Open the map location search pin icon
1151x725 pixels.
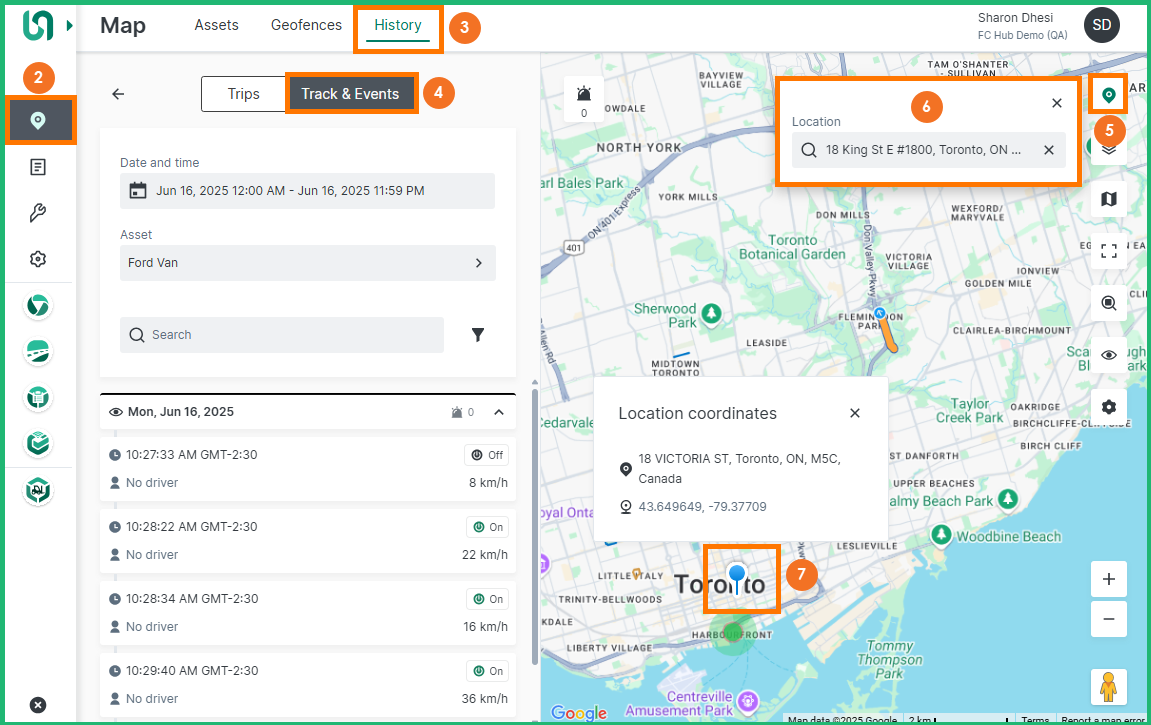[1108, 95]
